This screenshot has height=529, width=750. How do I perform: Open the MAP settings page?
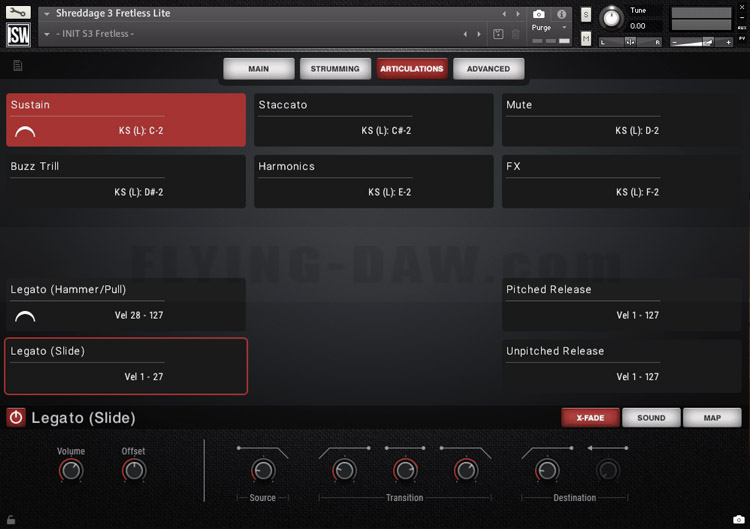click(712, 418)
